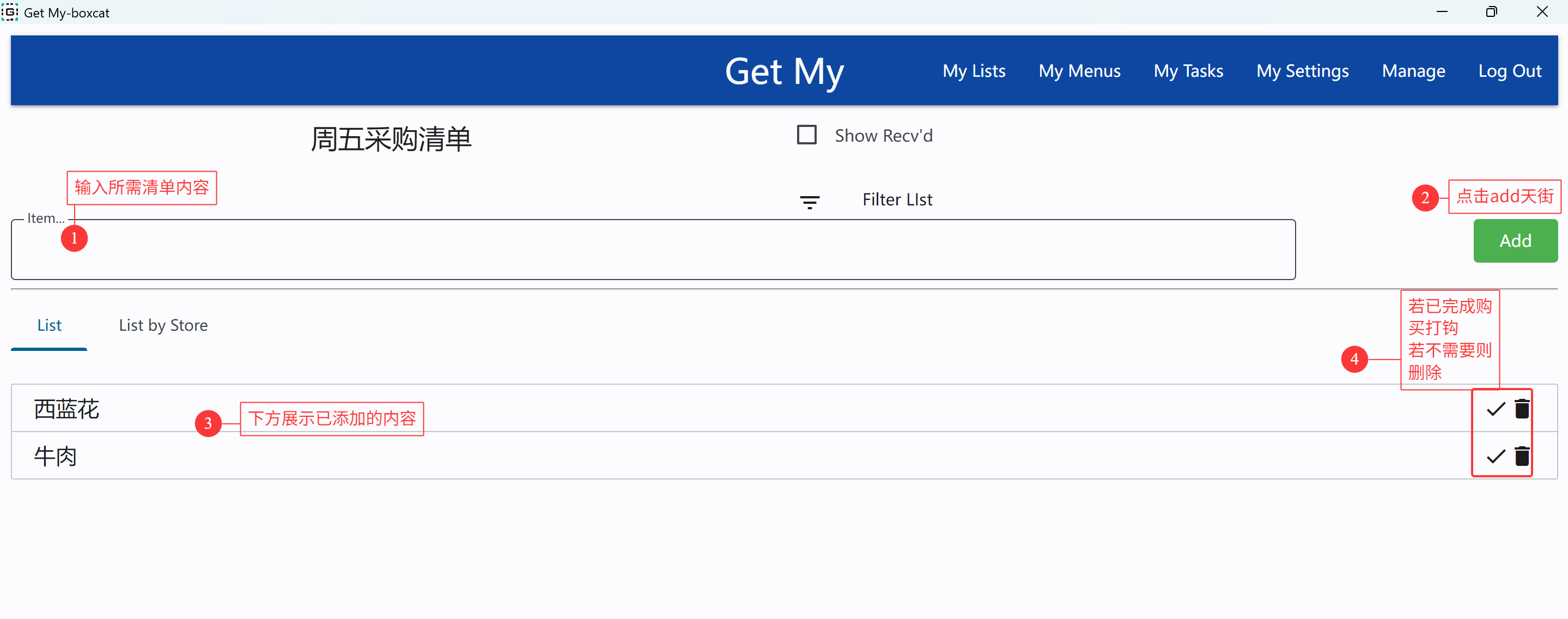Mark 西蓝花 as received with checkmark
This screenshot has width=1568, height=619.
[1496, 409]
